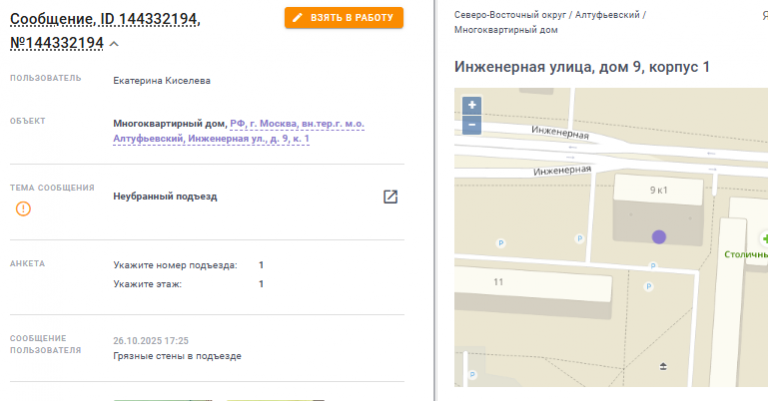Image resolution: width=768 pixels, height=401 pixels.
Task: Click the up-arrow transit icon on map
Action: tap(663, 366)
